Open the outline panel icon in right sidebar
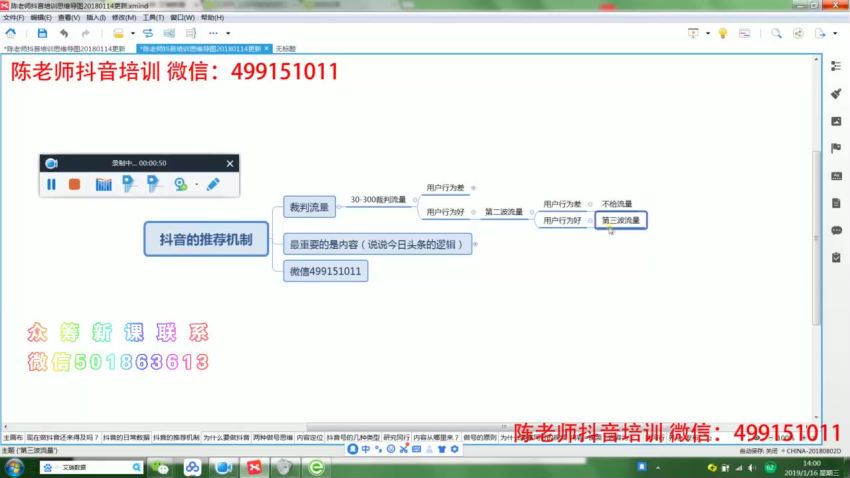850x478 pixels. click(x=836, y=66)
